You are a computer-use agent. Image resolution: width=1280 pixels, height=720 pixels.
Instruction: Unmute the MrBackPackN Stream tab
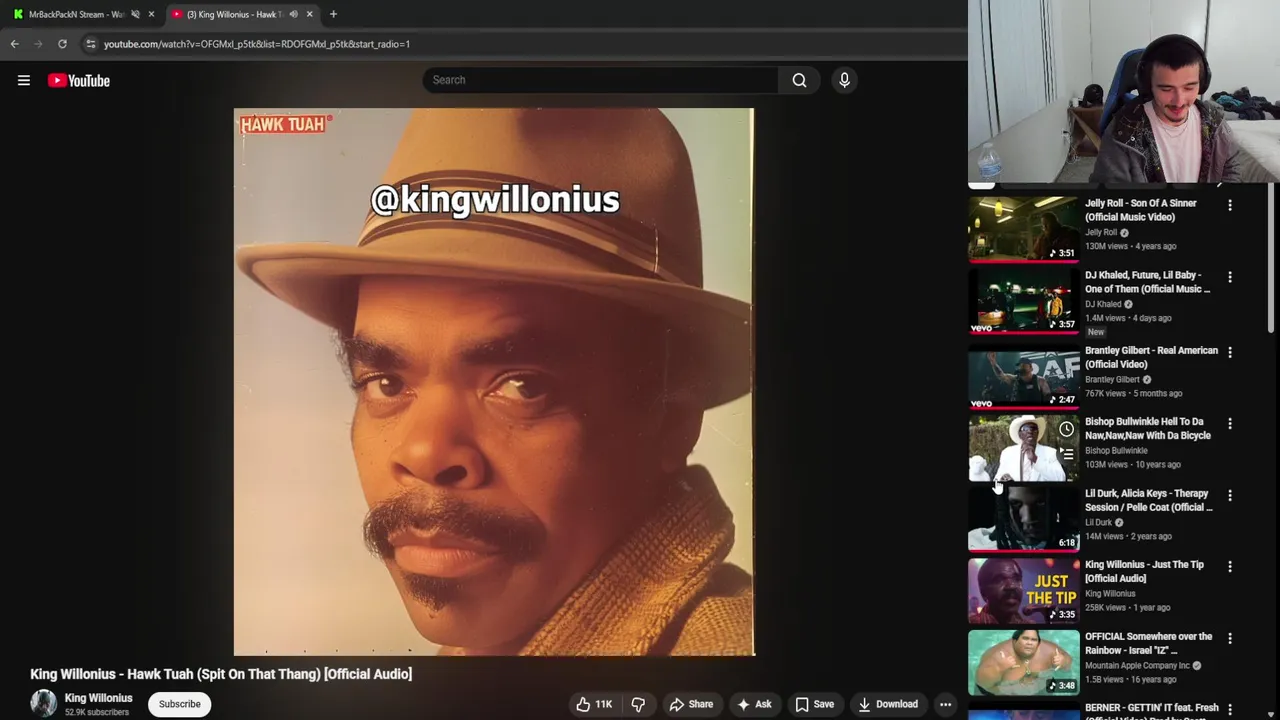click(x=135, y=14)
